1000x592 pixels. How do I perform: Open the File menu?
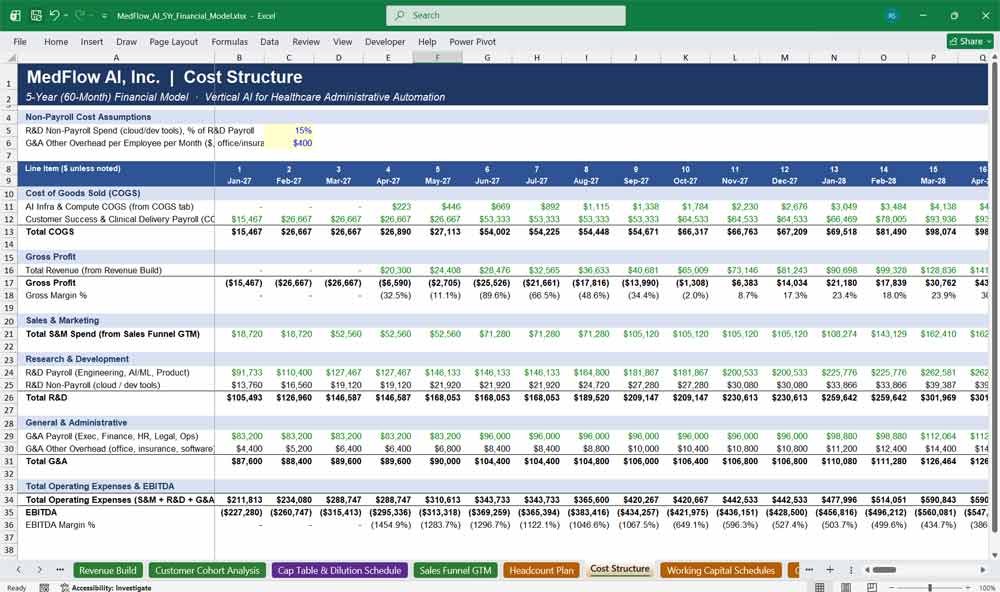(20, 41)
